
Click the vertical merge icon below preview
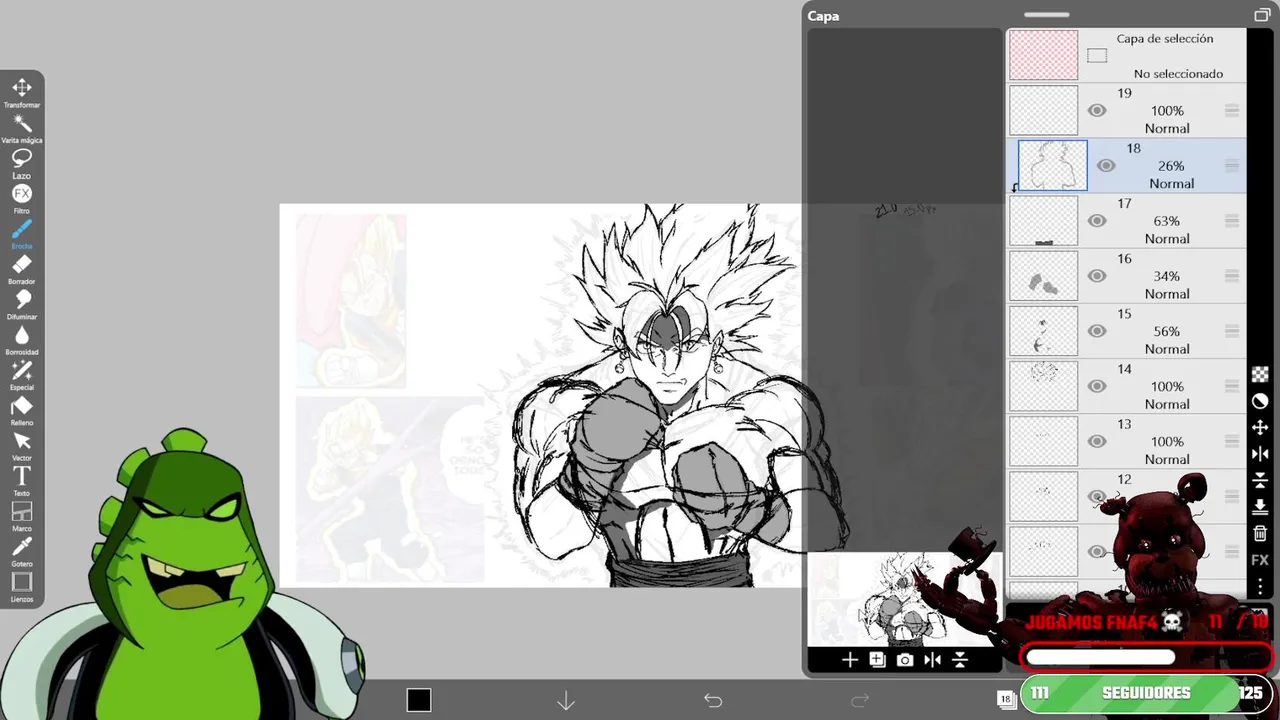(x=960, y=660)
